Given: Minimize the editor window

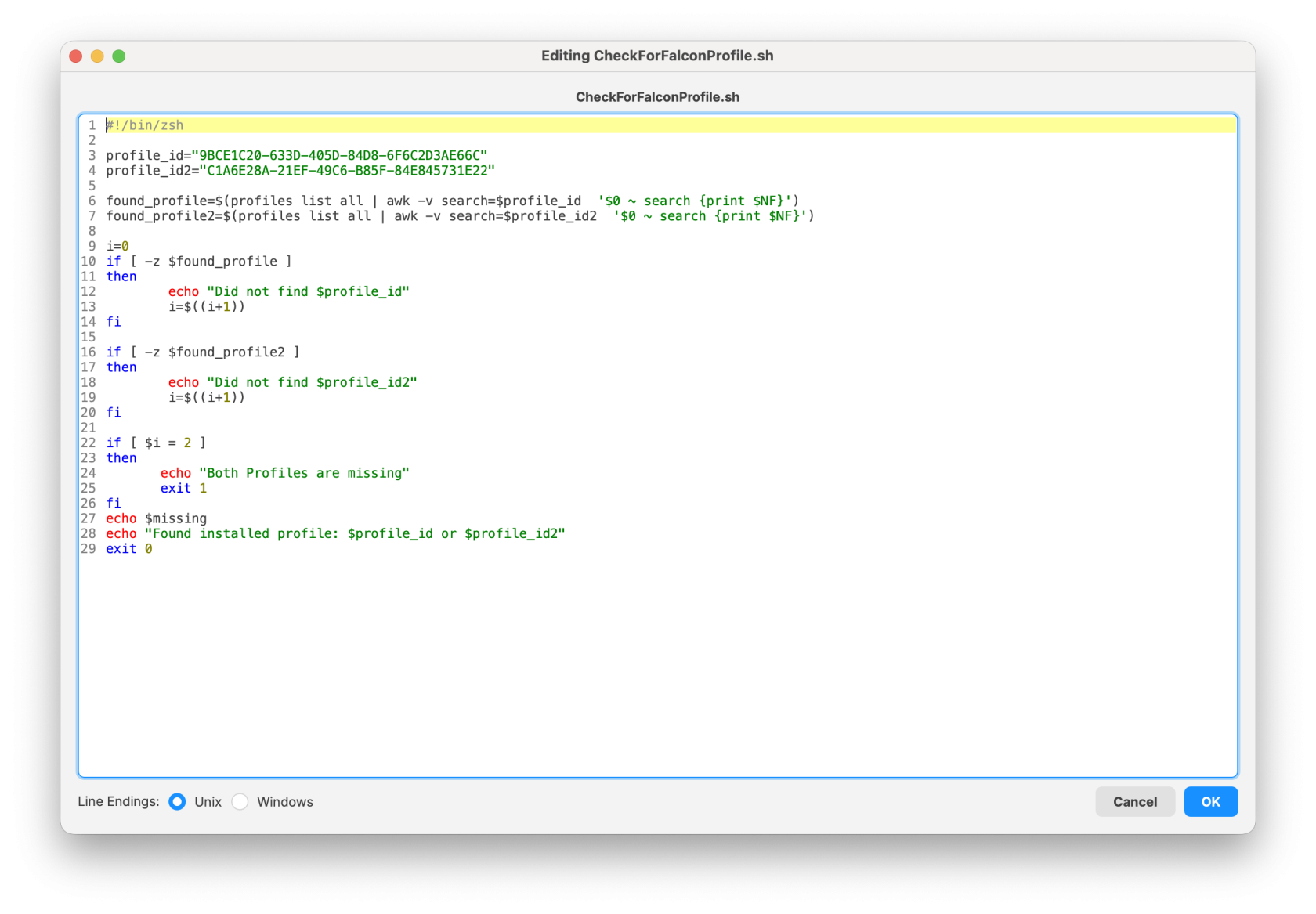Looking at the screenshot, I should coord(97,56).
